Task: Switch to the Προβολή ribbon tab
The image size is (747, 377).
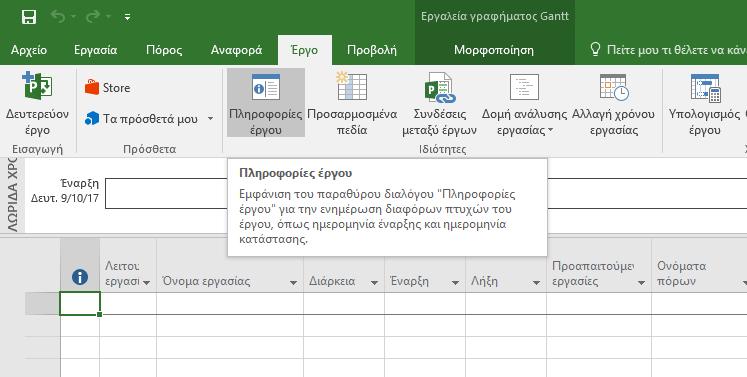Action: [372, 50]
